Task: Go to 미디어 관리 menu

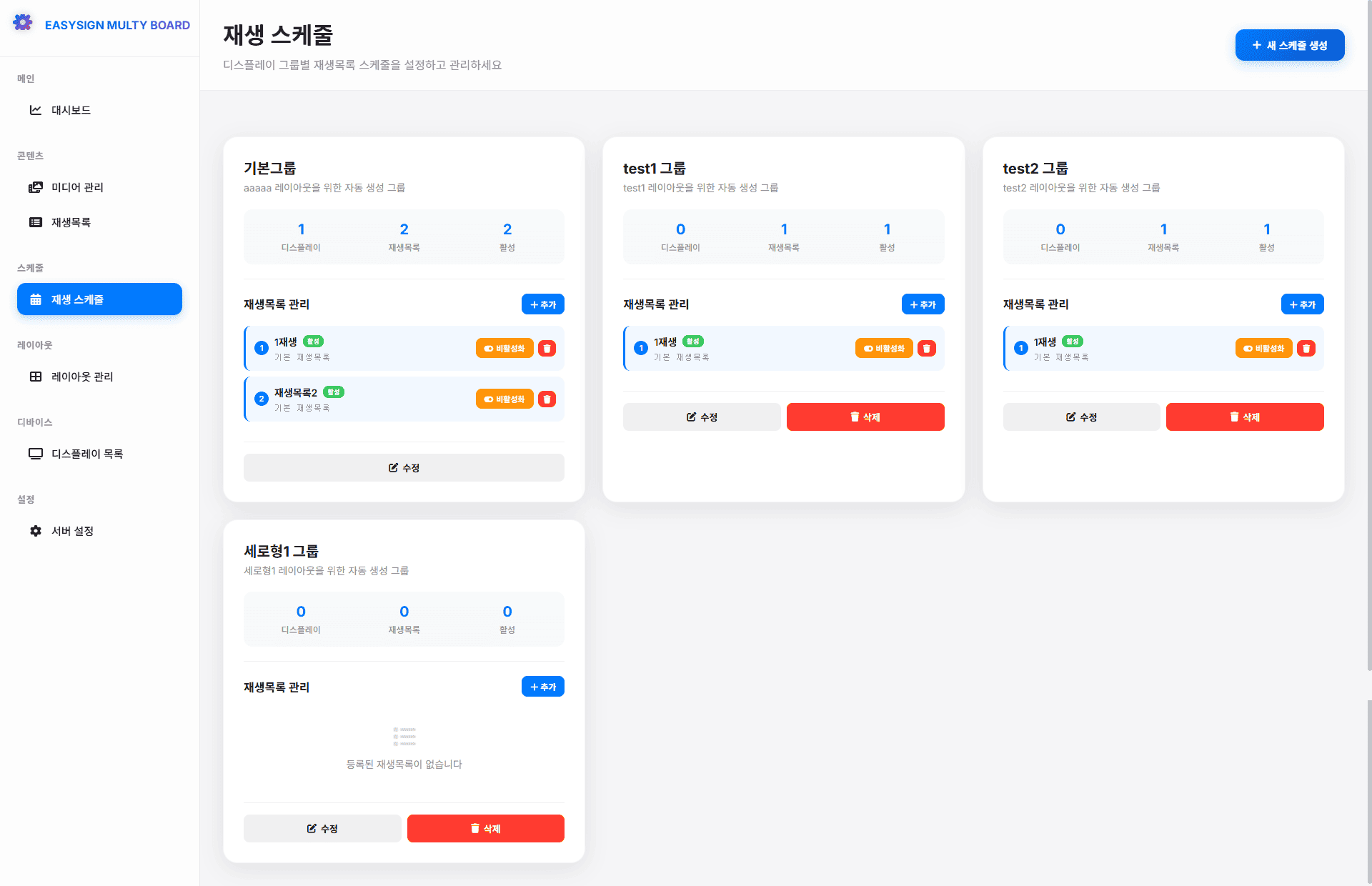Action: (76, 187)
